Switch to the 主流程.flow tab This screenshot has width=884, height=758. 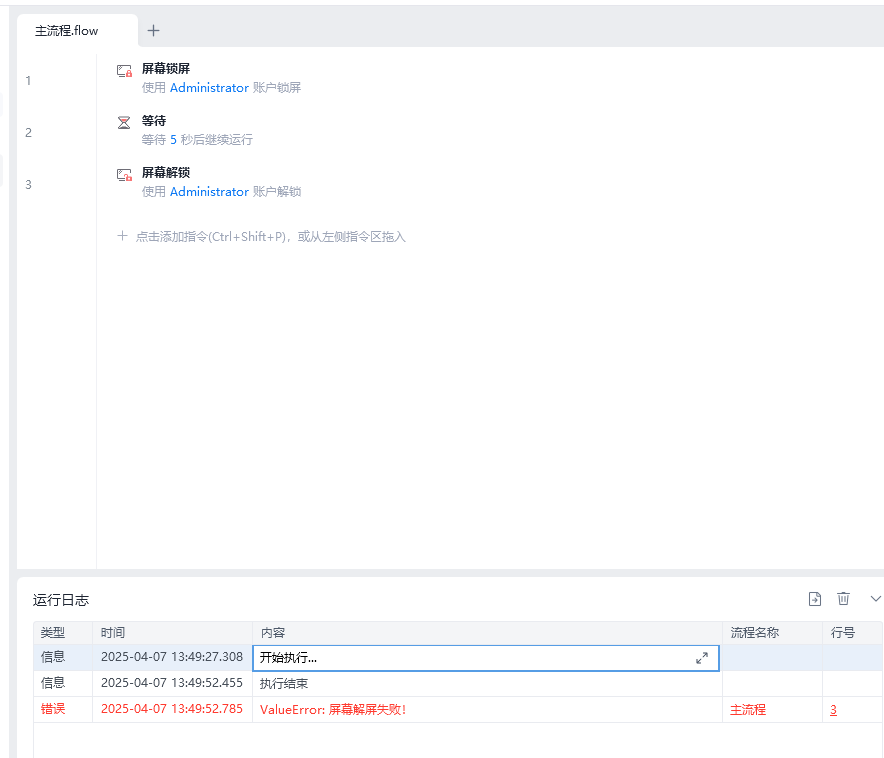pyautogui.click(x=67, y=31)
